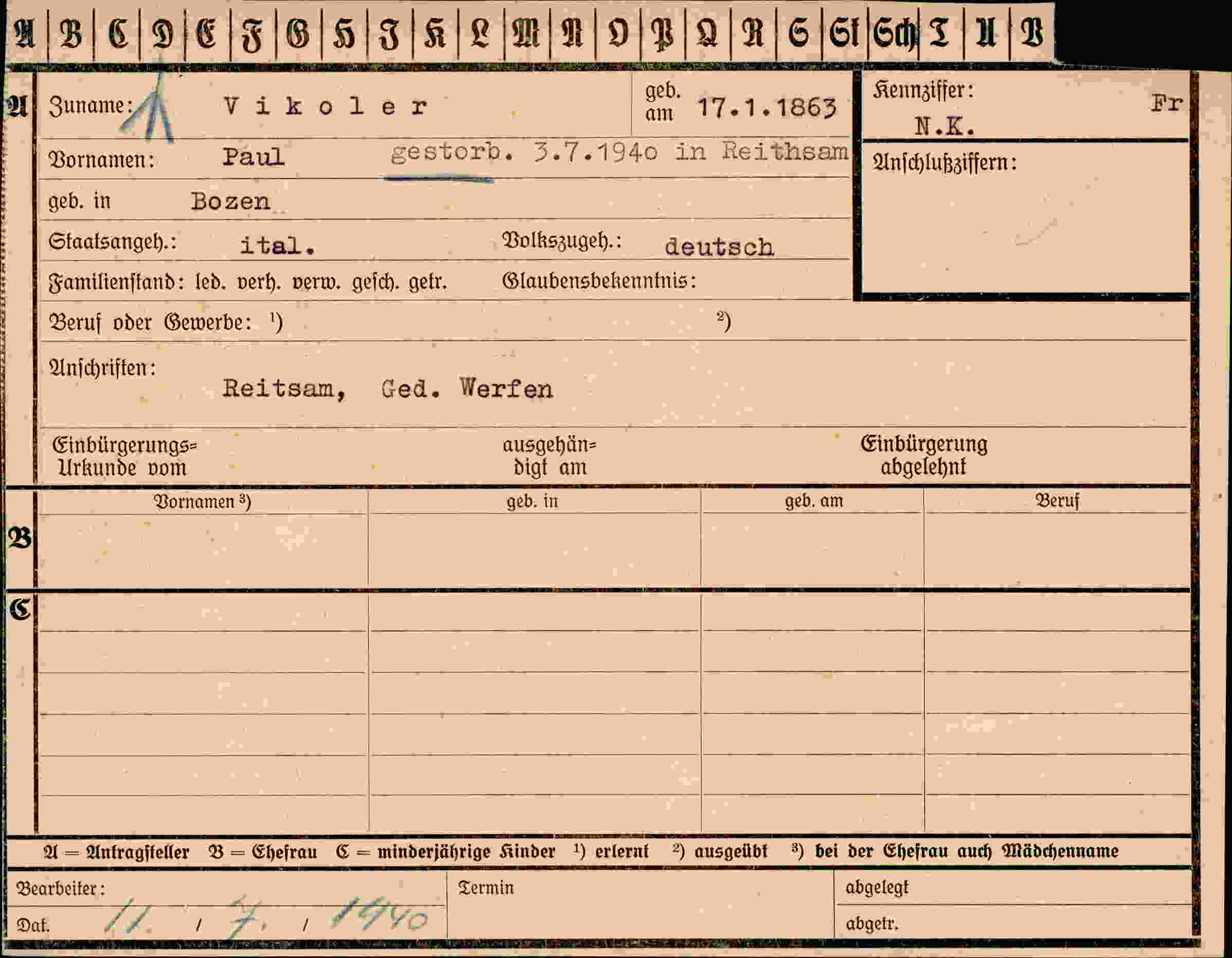Click the 'Anschriften:' label
1232x958 pixels.
[103, 368]
